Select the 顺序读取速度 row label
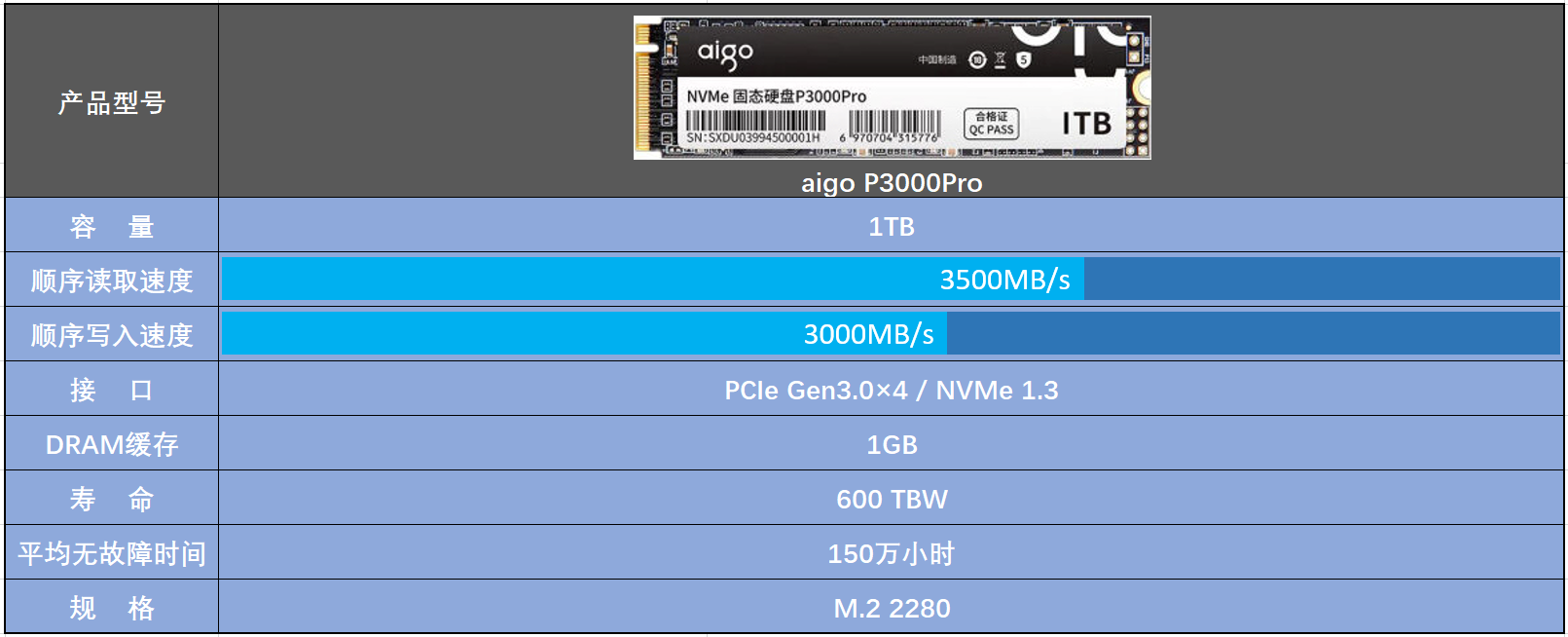The image size is (1568, 637). click(x=112, y=281)
